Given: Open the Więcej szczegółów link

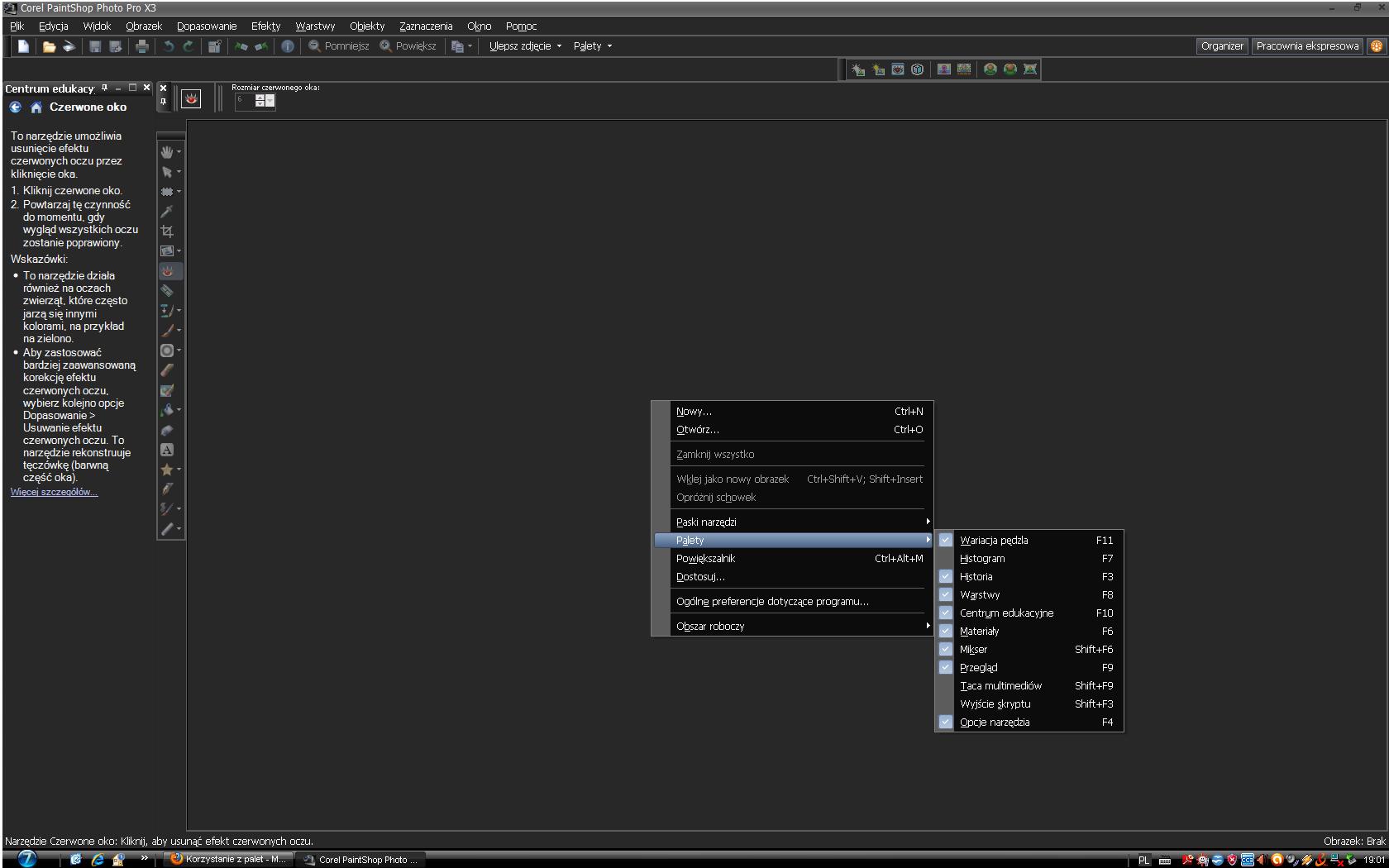Looking at the screenshot, I should [x=54, y=492].
